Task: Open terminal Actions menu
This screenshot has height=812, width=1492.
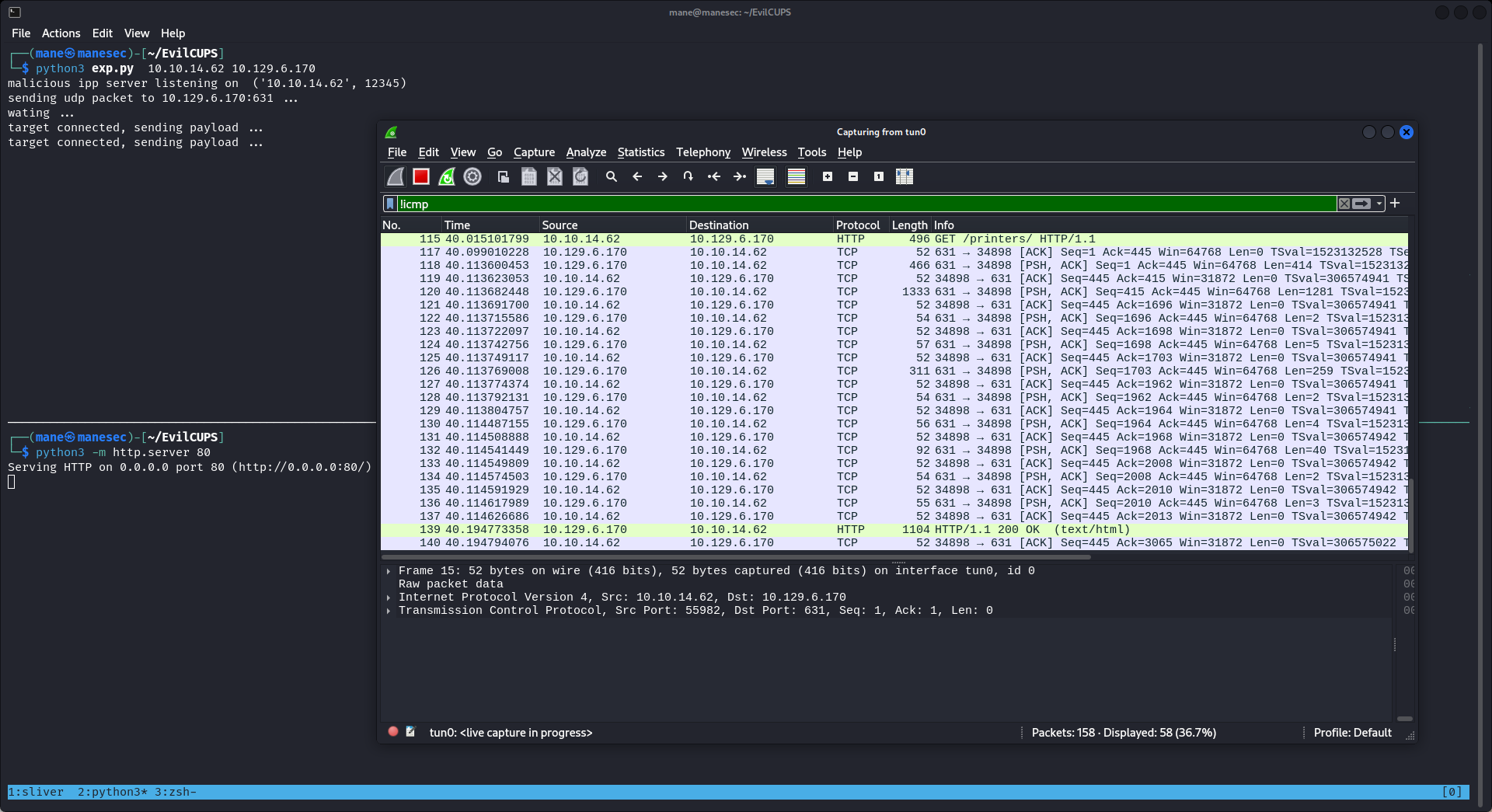Action: (61, 33)
